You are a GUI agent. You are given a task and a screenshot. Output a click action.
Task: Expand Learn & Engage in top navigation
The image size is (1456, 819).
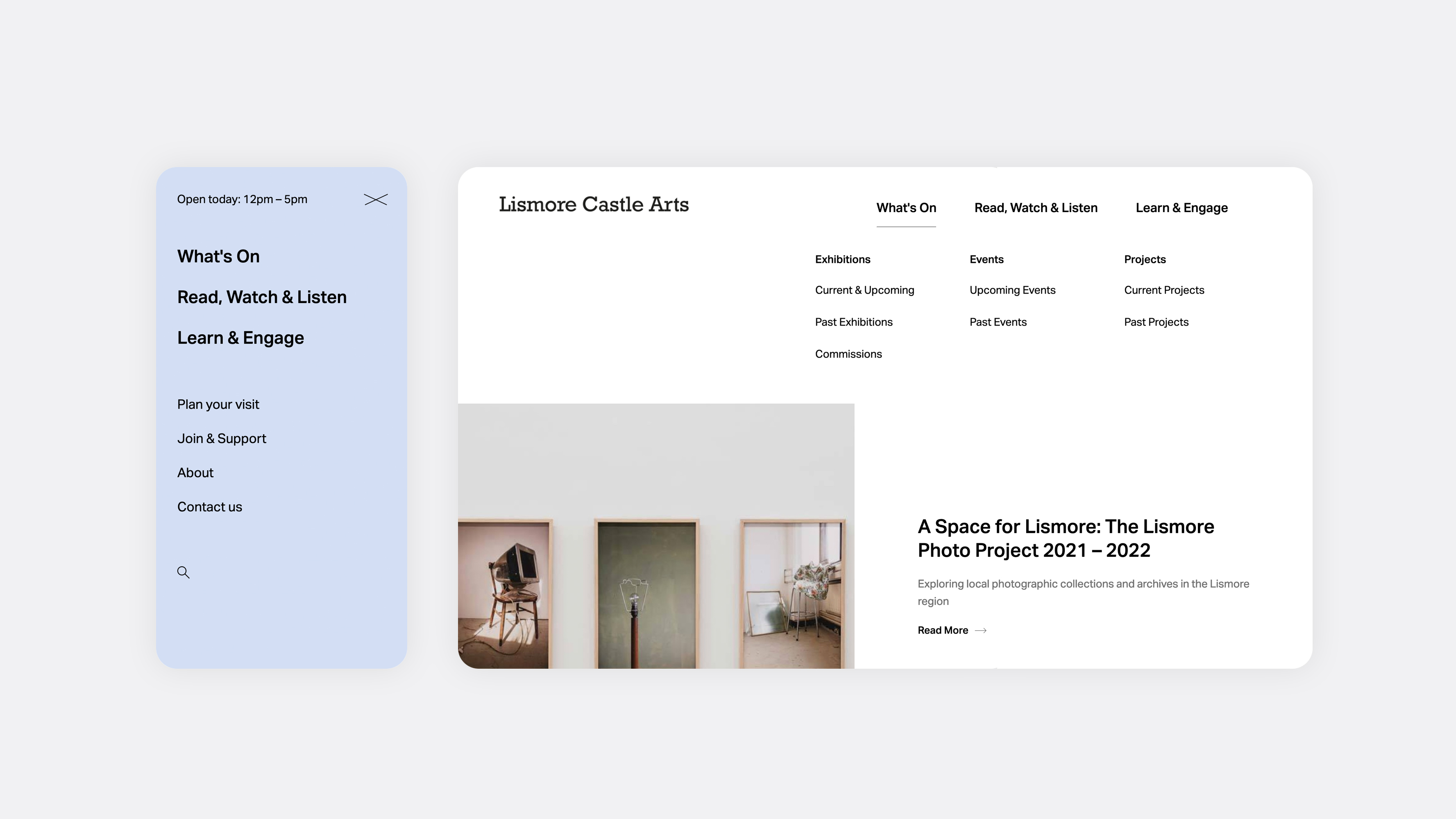click(1181, 208)
